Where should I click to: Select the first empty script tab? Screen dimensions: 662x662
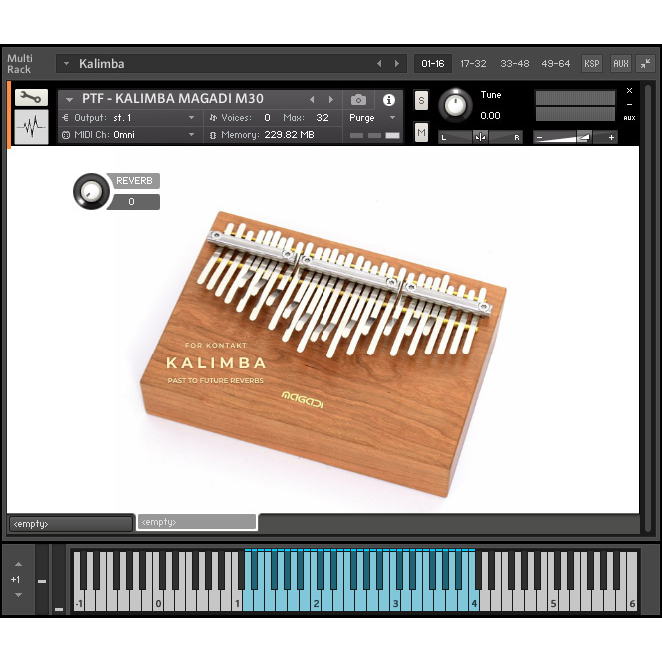71,524
